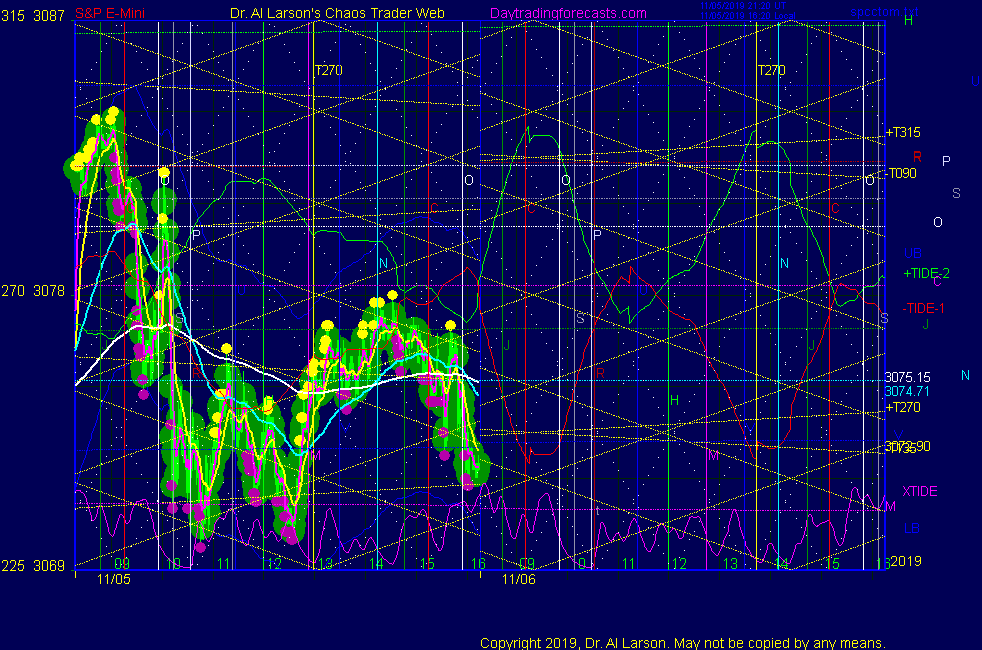Click the green "J" letter in the right margin
The image size is (982, 650).
(x=925, y=324)
